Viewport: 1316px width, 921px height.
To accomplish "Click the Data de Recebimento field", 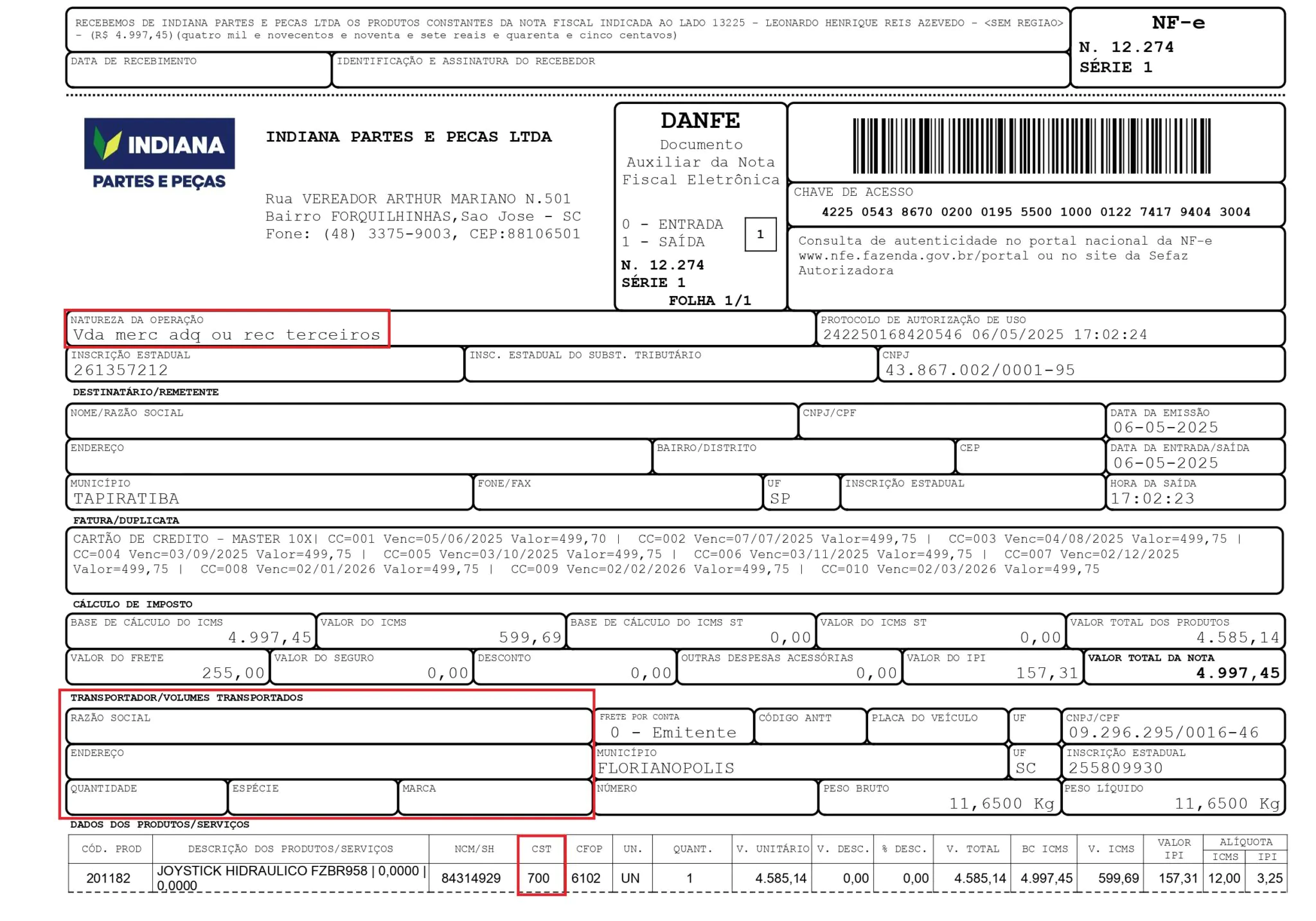I will pos(198,74).
